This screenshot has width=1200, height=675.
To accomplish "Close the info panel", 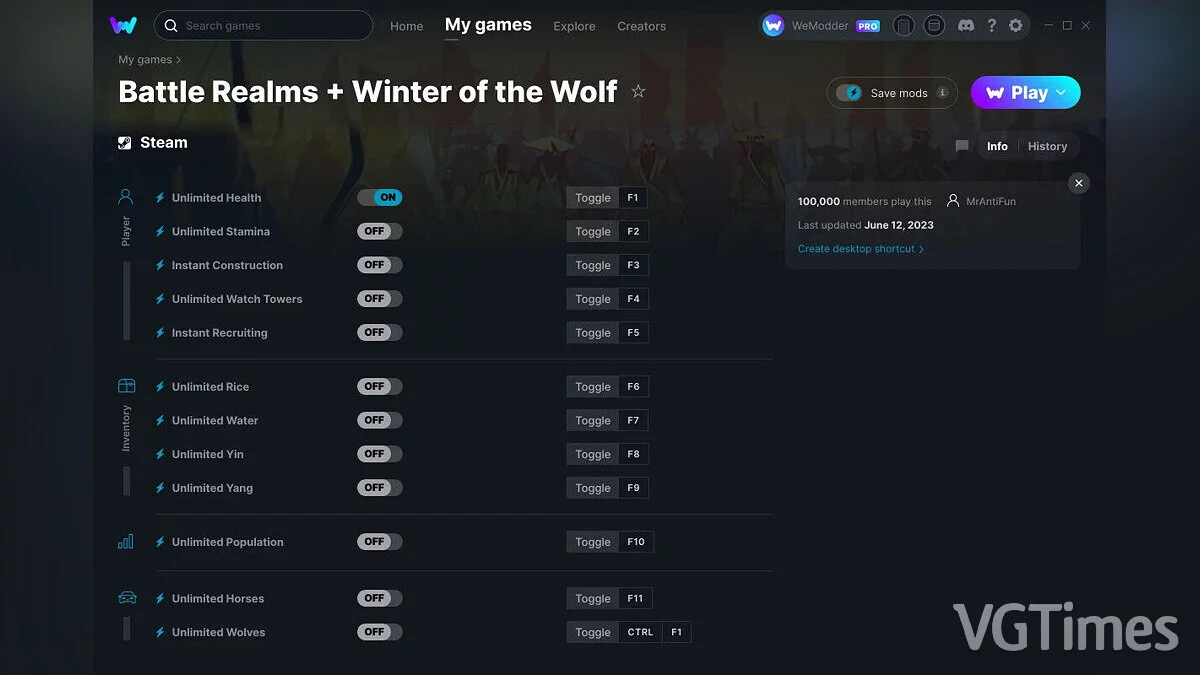I will (1078, 183).
